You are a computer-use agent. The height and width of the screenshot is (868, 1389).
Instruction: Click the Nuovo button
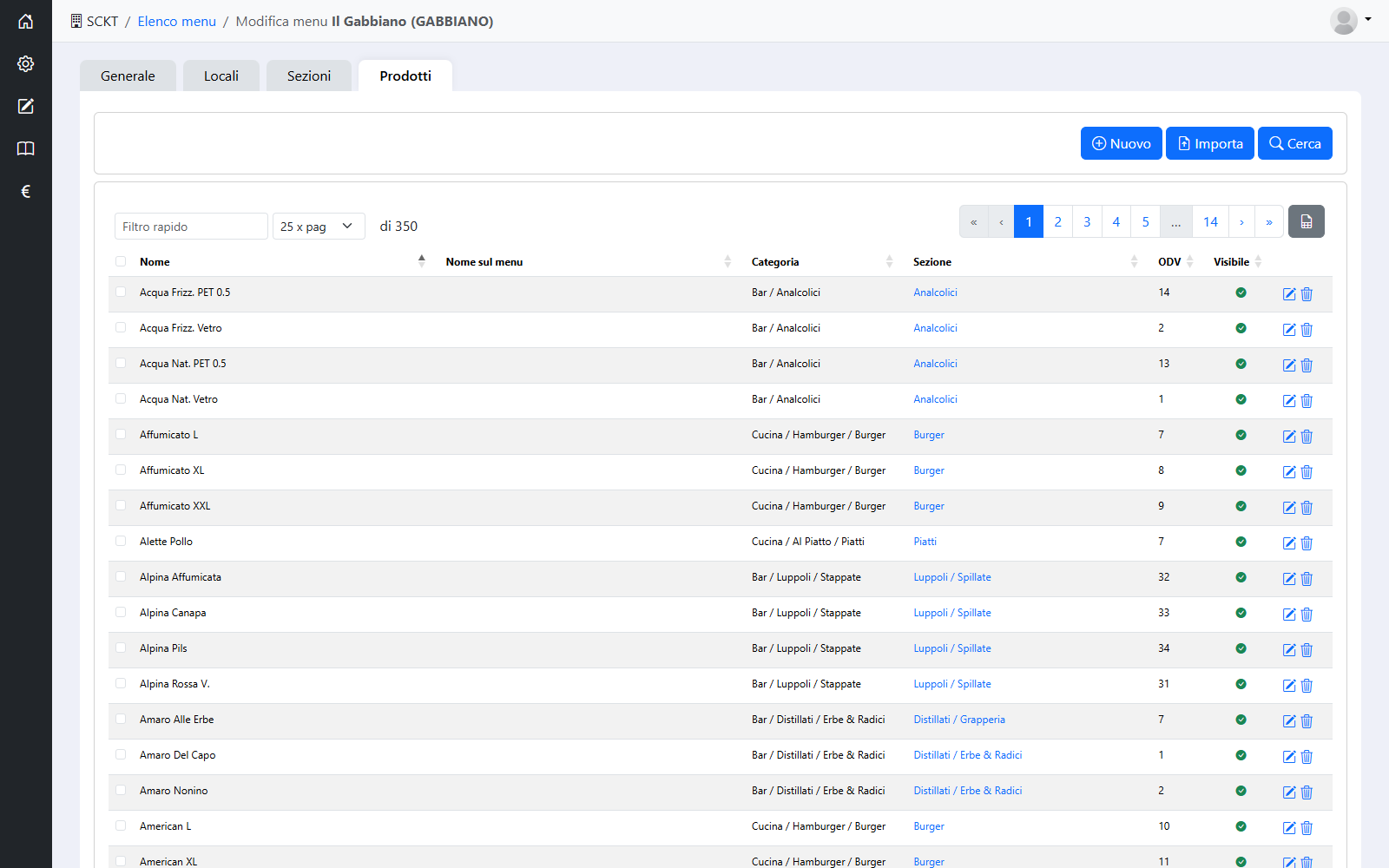click(x=1122, y=143)
